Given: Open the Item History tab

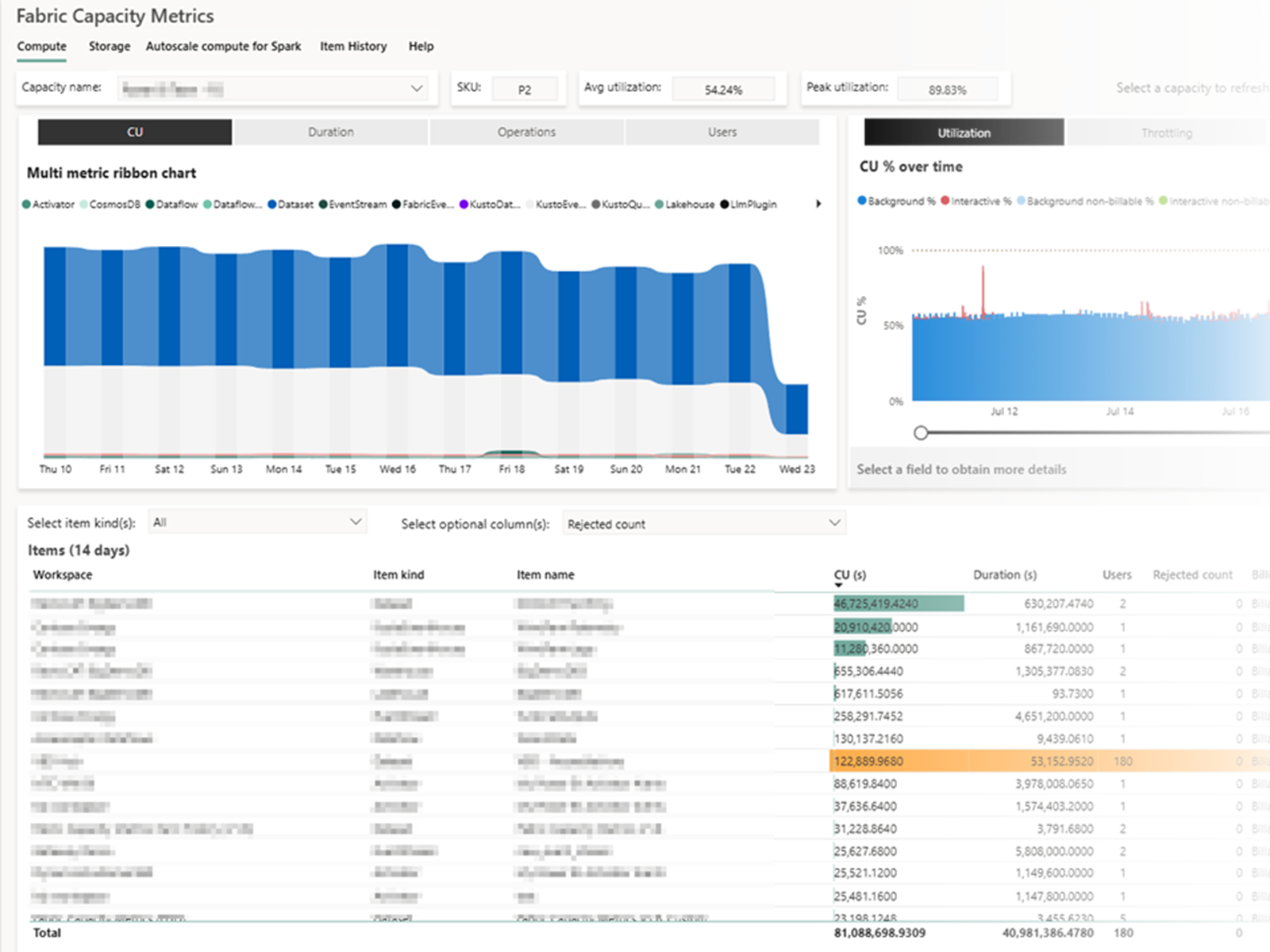Looking at the screenshot, I should [353, 46].
